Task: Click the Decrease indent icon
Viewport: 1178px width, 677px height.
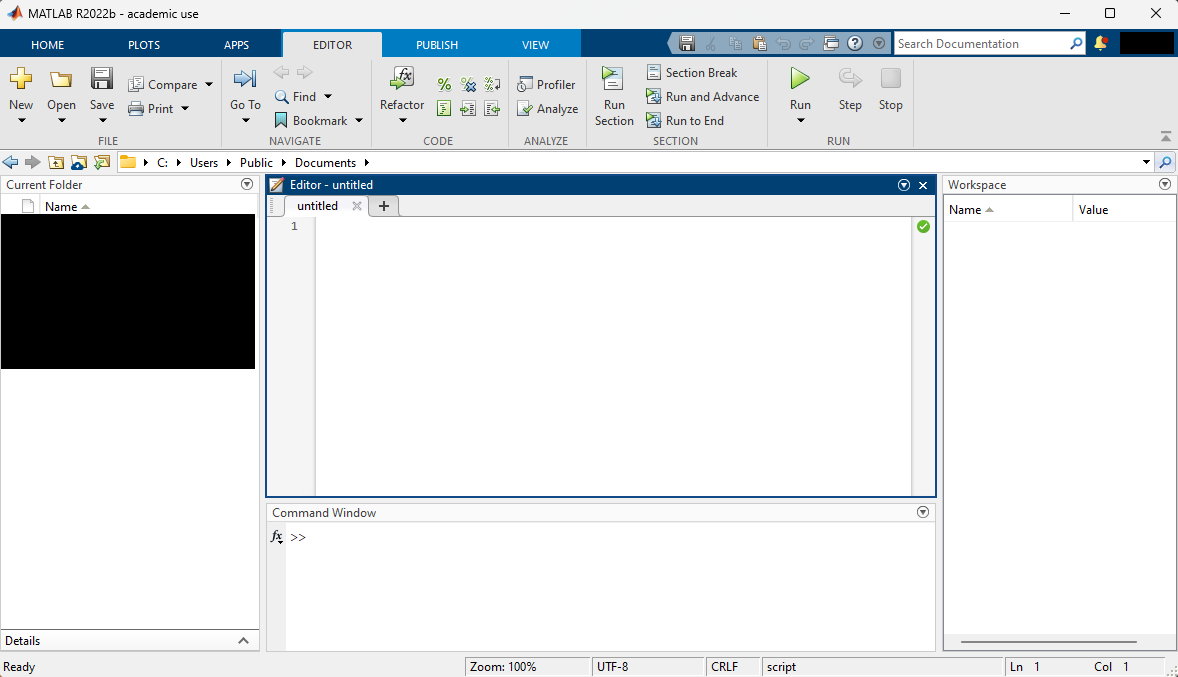Action: (492, 109)
